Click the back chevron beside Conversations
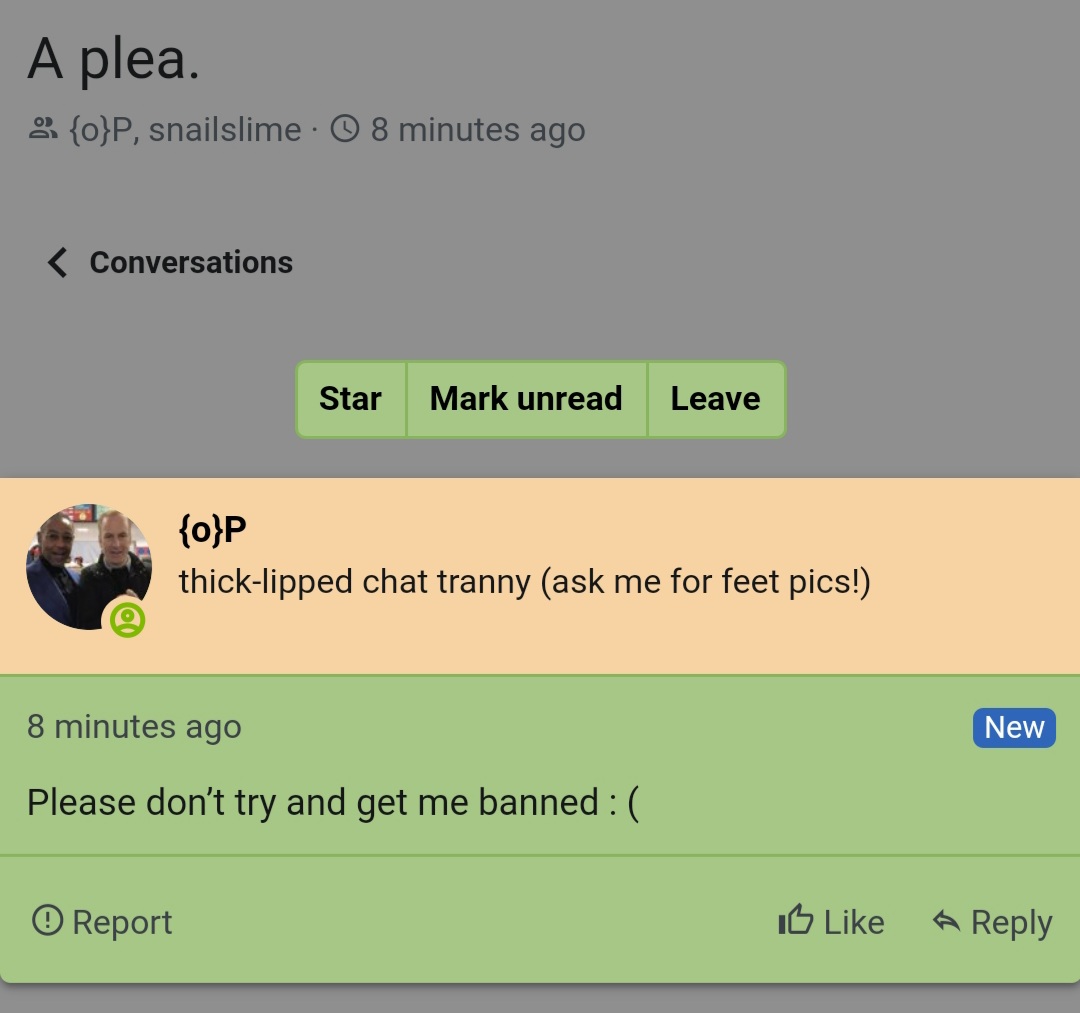Screen dimensions: 1080x1013 click(57, 262)
